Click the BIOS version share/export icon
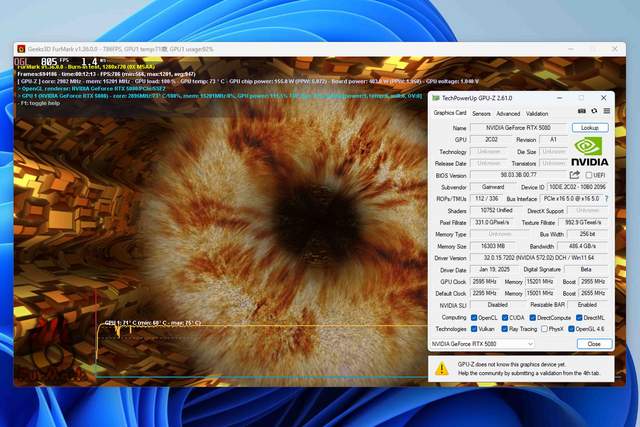 click(575, 175)
